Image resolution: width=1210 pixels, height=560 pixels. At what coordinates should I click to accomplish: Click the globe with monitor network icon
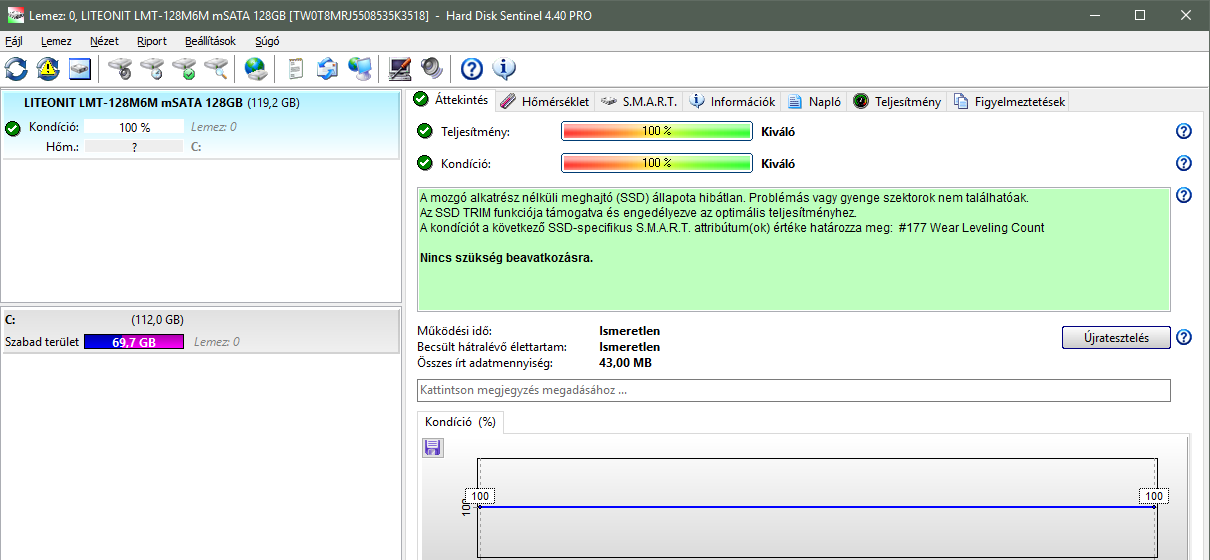coord(360,69)
